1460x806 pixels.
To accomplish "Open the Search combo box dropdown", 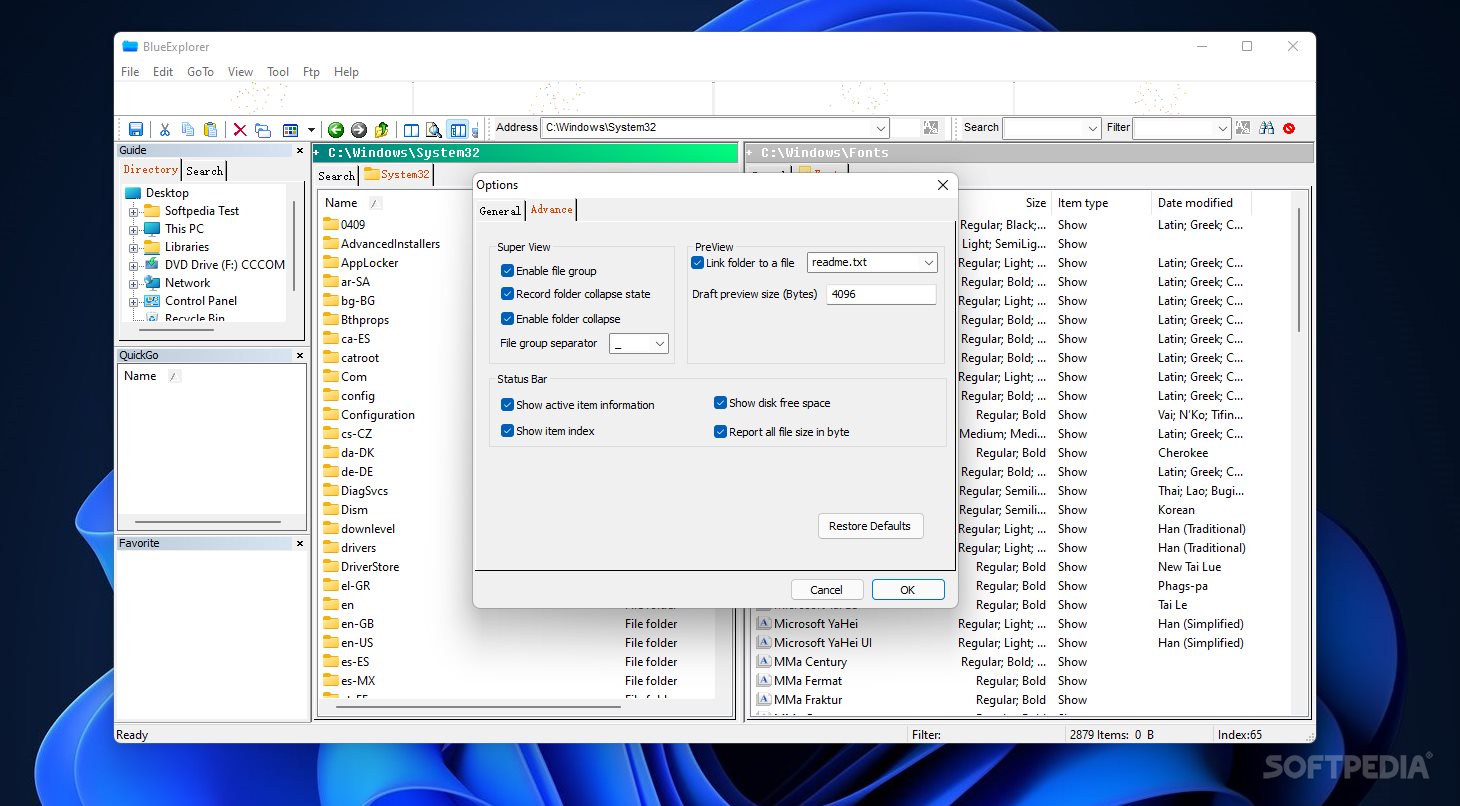I will pyautogui.click(x=1092, y=128).
